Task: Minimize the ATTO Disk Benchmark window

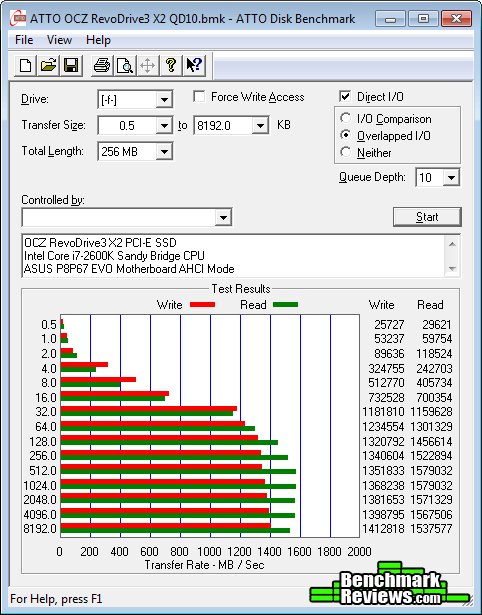Action: tap(391, 18)
